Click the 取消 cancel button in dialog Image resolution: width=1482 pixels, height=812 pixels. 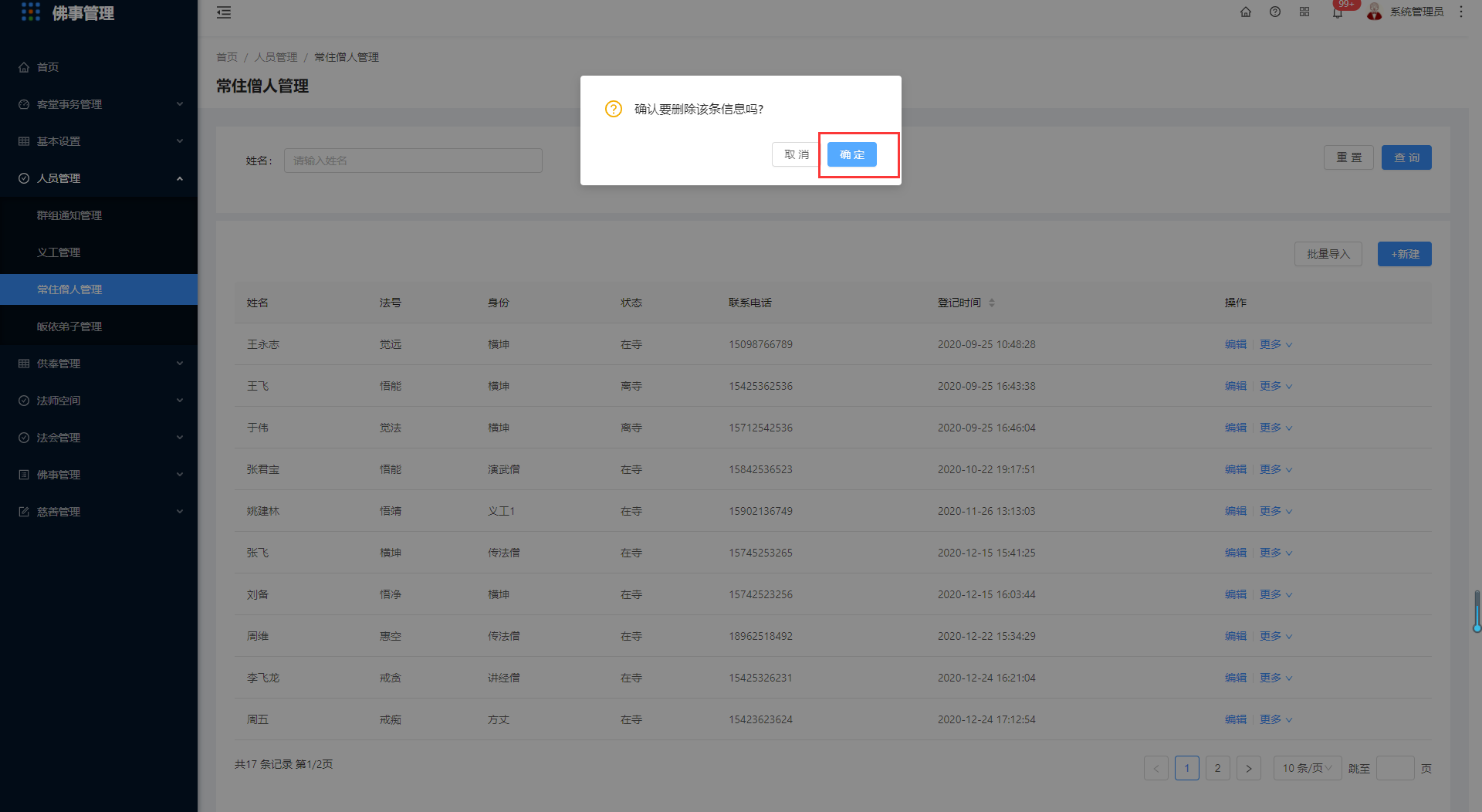(796, 154)
